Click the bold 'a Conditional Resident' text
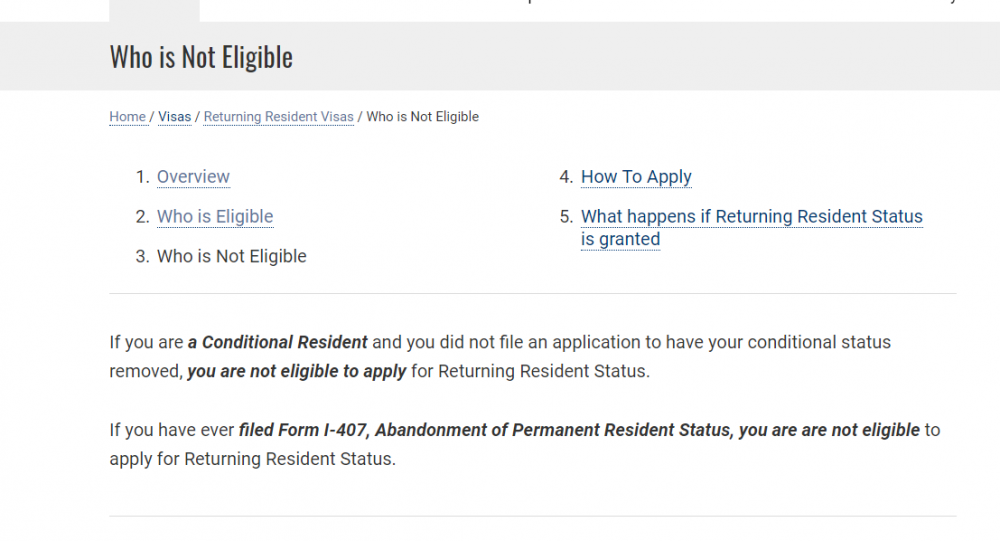 278,342
